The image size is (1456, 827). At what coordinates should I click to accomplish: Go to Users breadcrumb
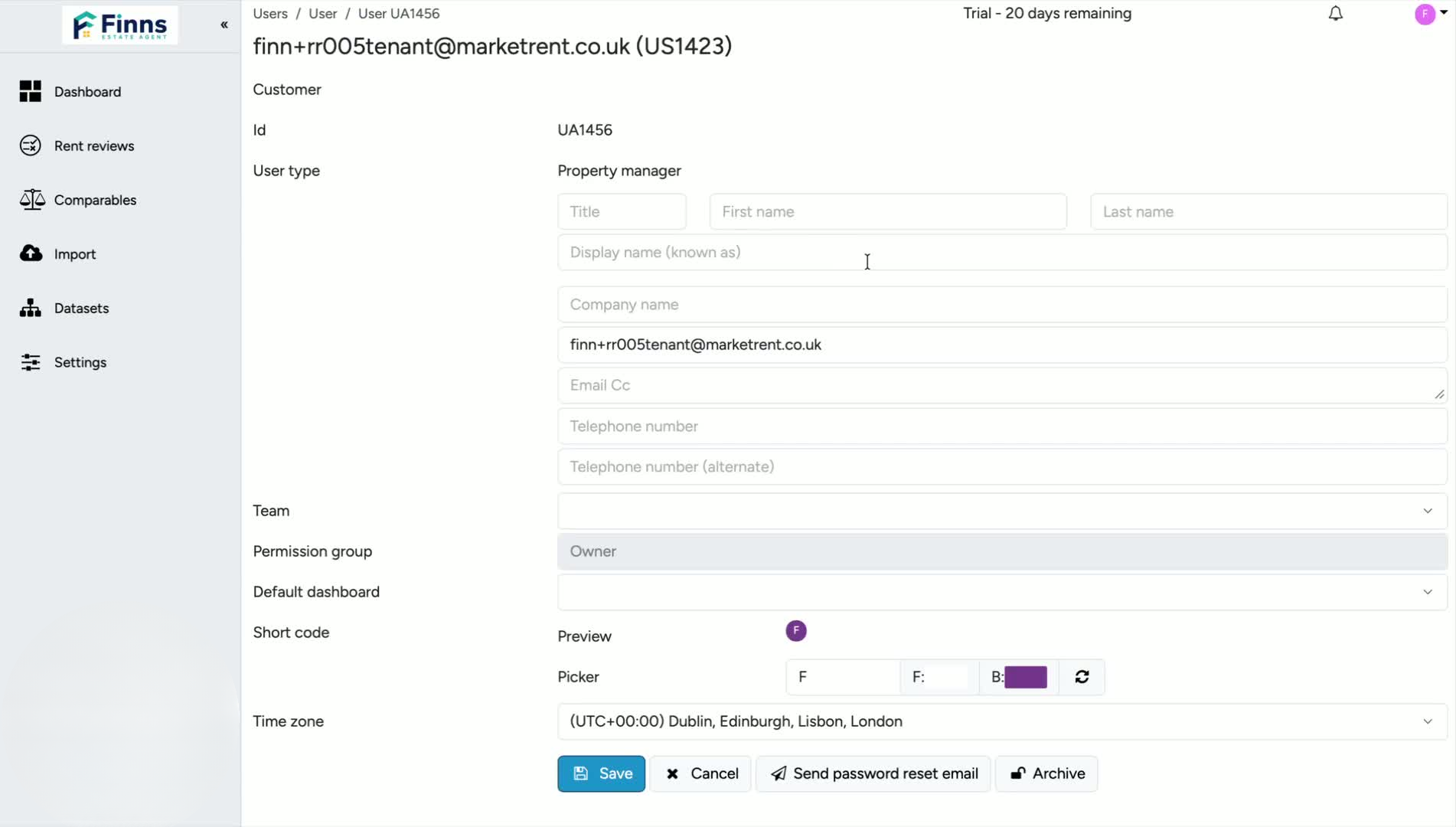tap(270, 14)
